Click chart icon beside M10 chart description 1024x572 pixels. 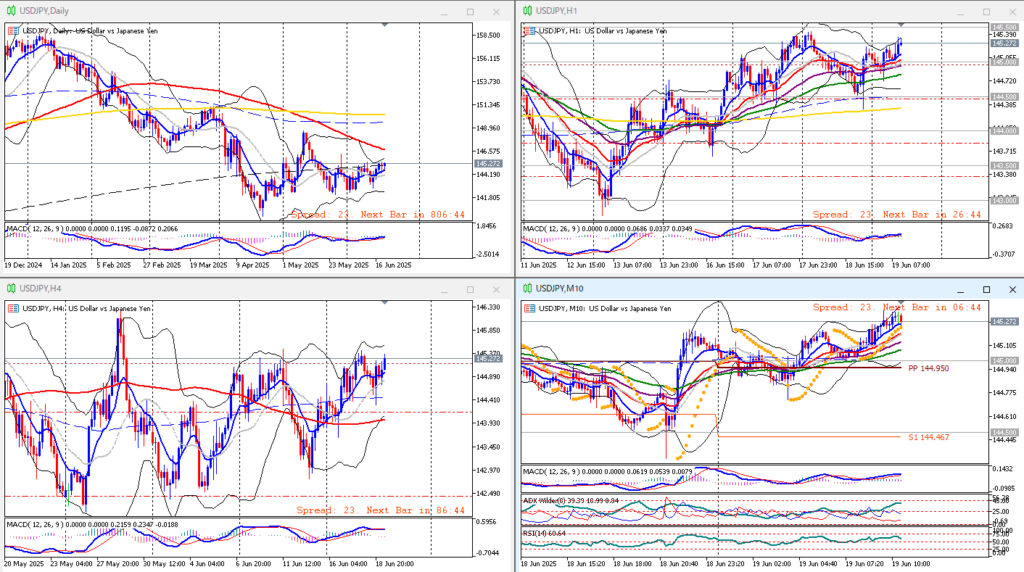(x=530, y=308)
